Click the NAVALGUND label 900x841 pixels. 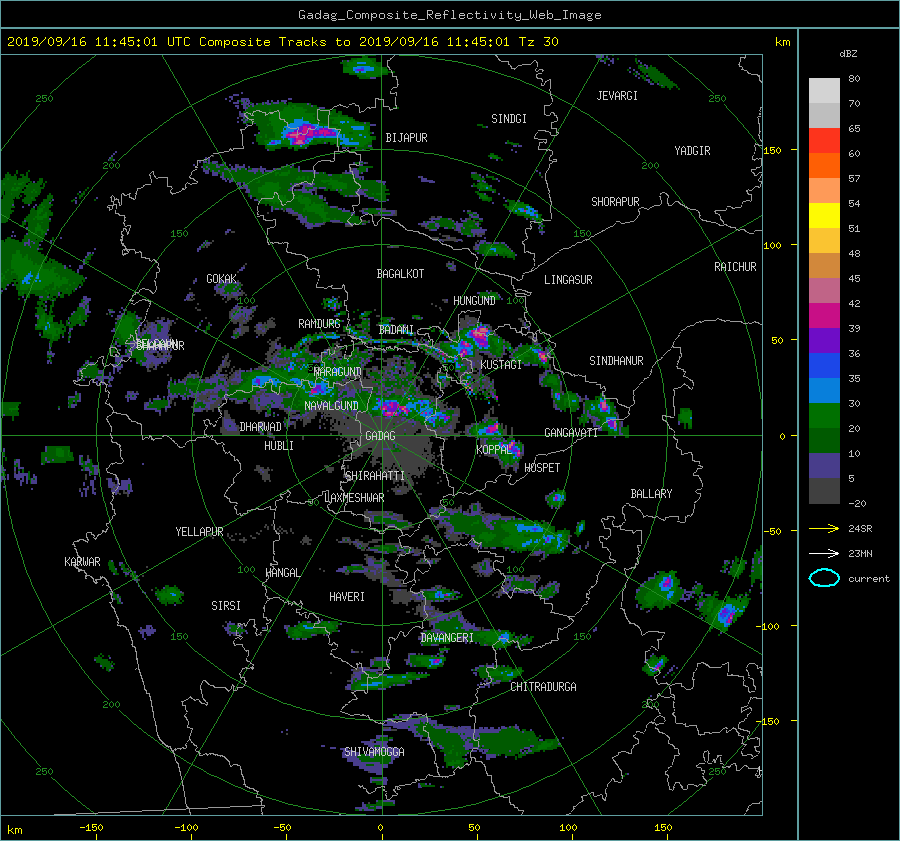331,406
